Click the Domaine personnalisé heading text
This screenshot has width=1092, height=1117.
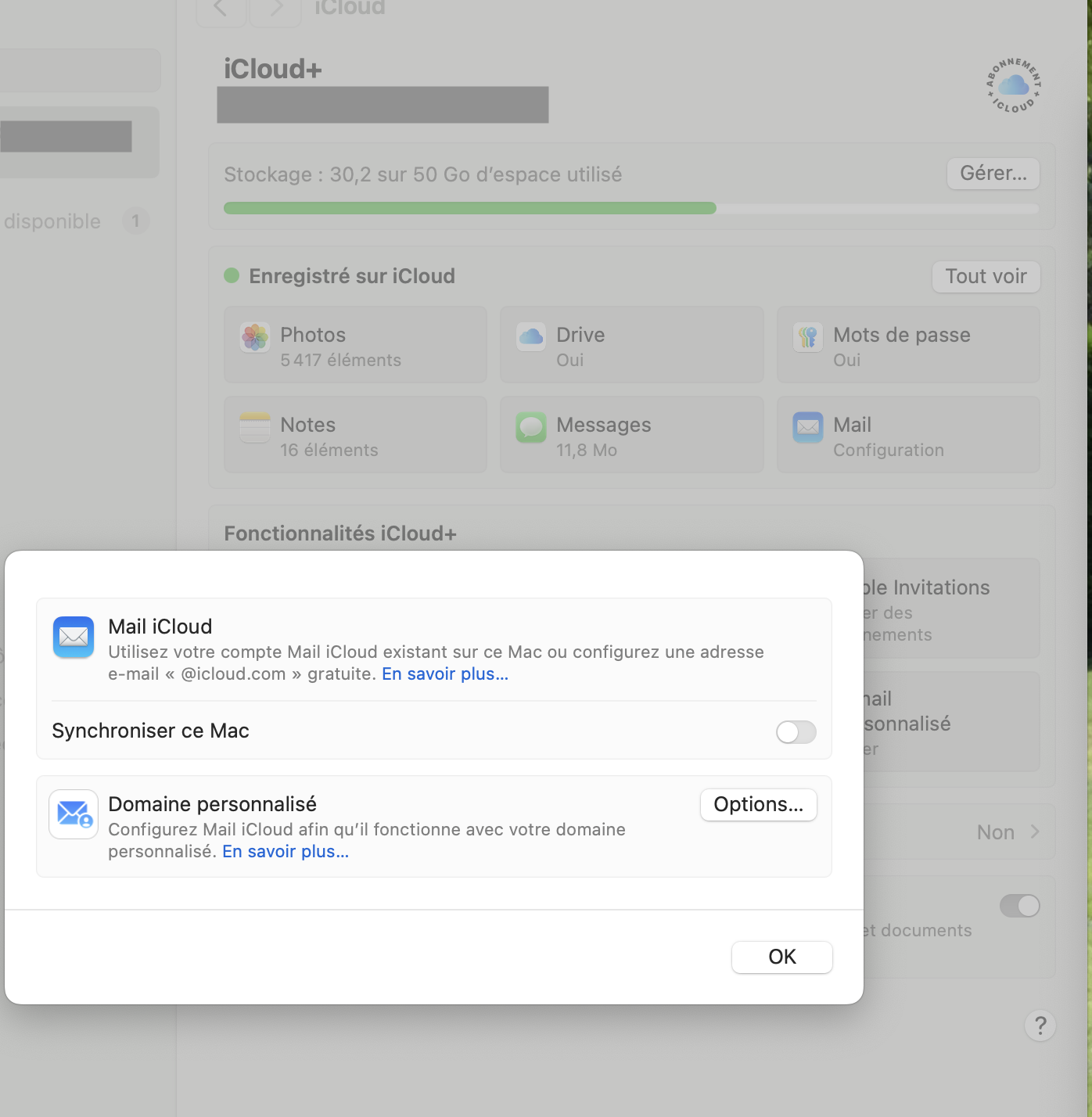point(212,804)
